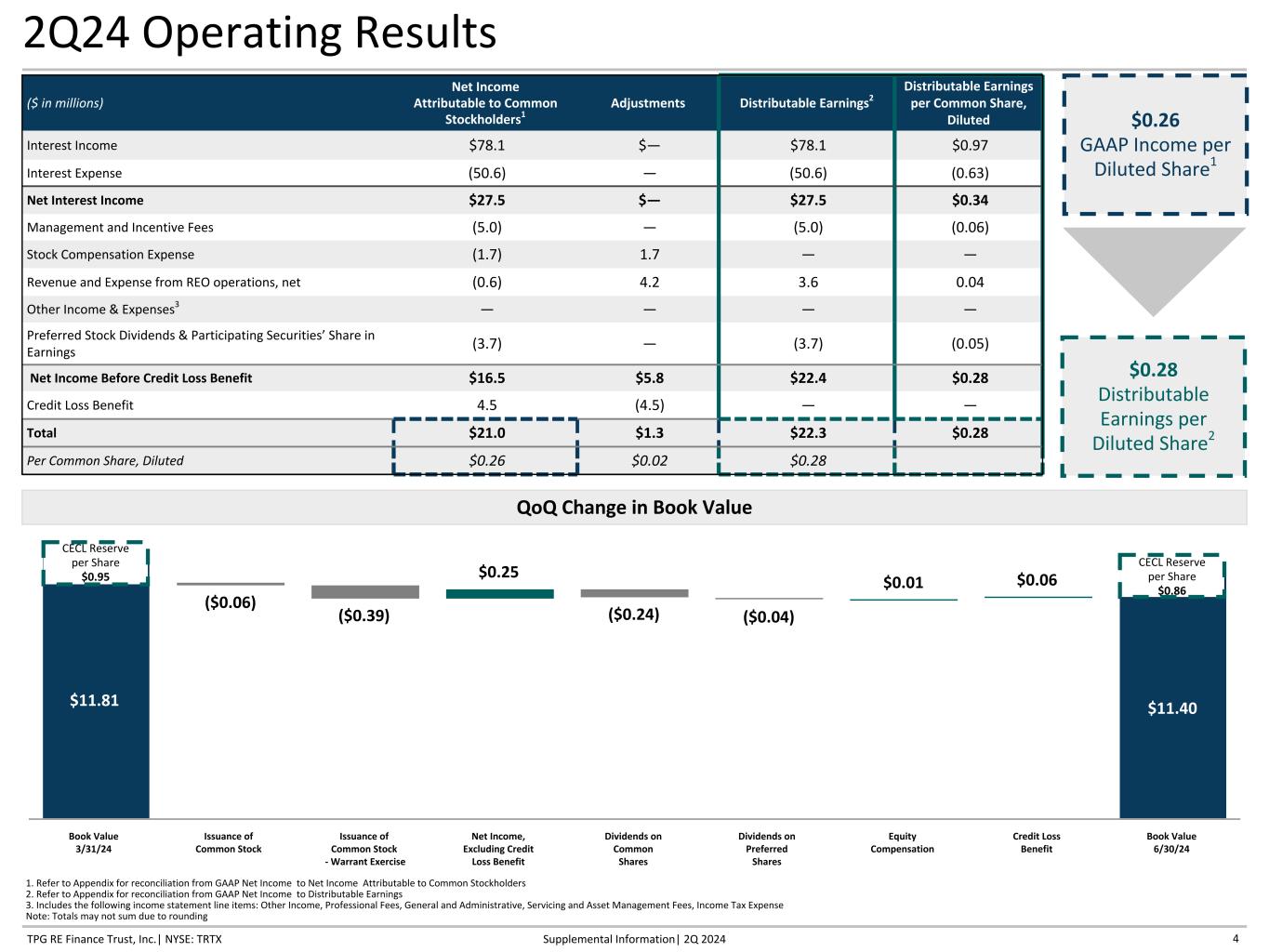
Task: Click the $11.81 Book Value 3/31/24 bar
Action: click(x=96, y=701)
